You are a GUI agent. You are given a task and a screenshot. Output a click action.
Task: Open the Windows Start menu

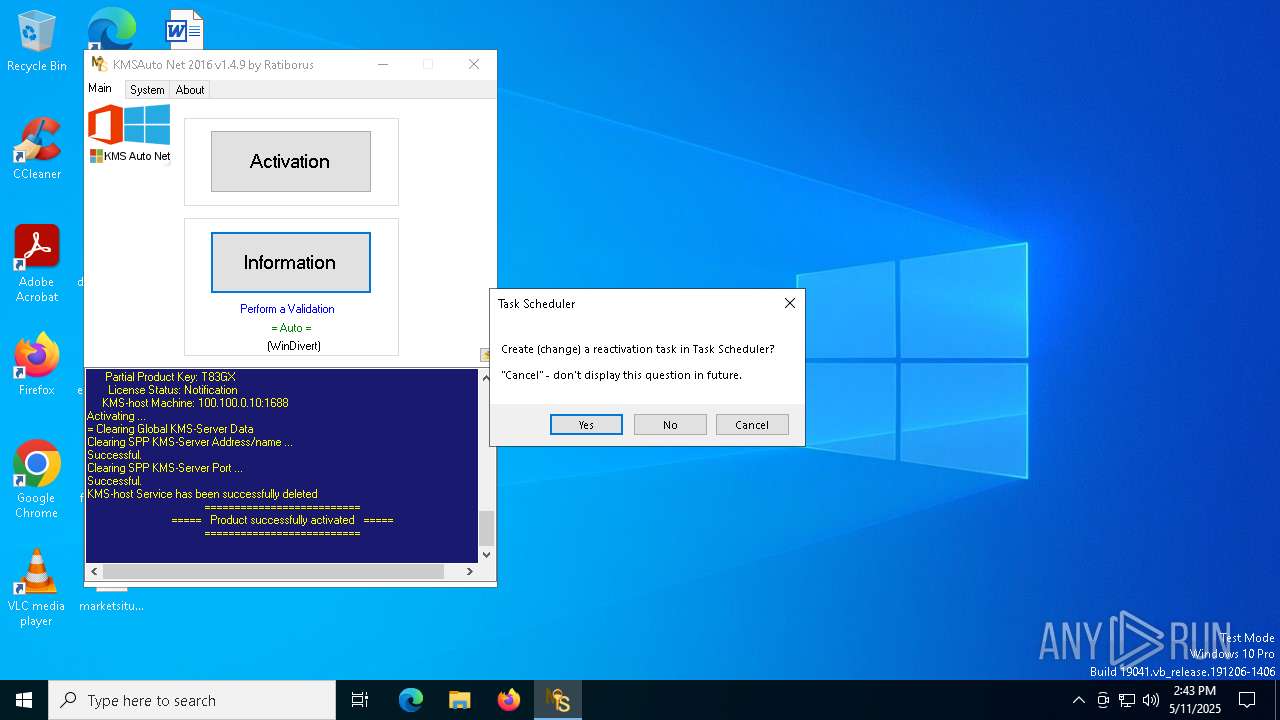click(24, 700)
